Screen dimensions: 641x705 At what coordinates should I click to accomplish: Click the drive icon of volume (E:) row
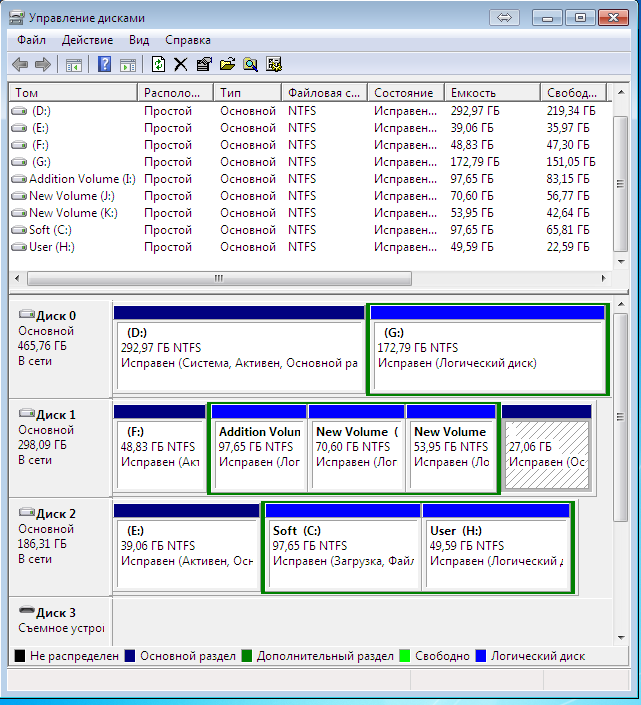pyautogui.click(x=19, y=128)
